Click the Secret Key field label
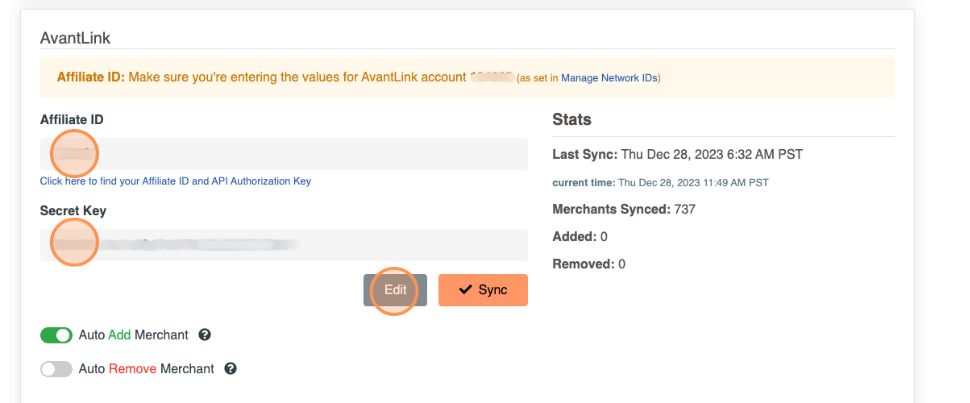This screenshot has height=403, width=970. (x=73, y=211)
